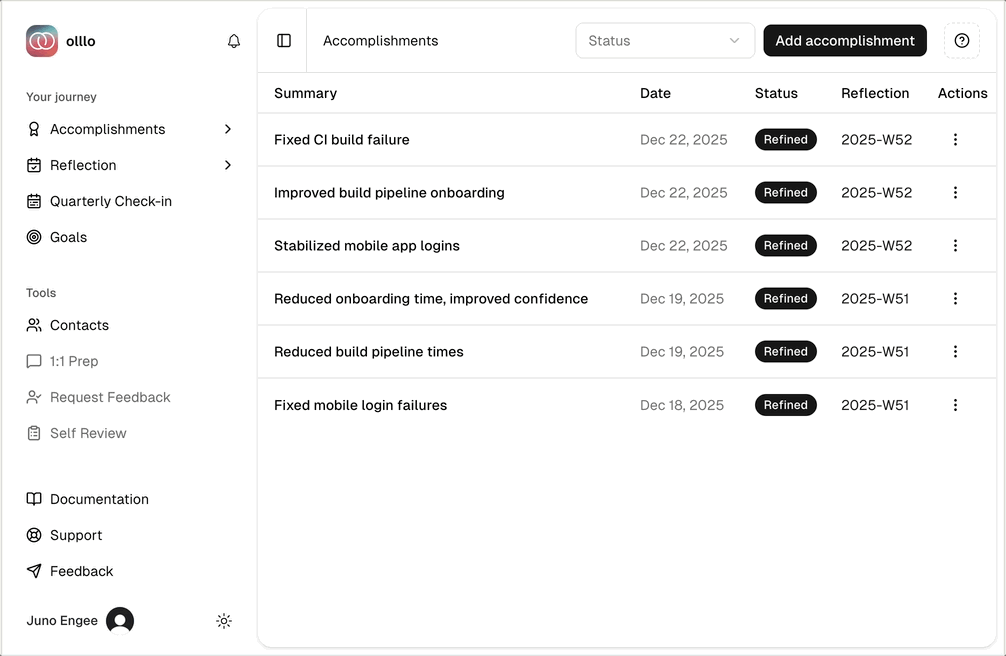Click the notifications bell icon
This screenshot has width=1006, height=656.
coord(234,41)
